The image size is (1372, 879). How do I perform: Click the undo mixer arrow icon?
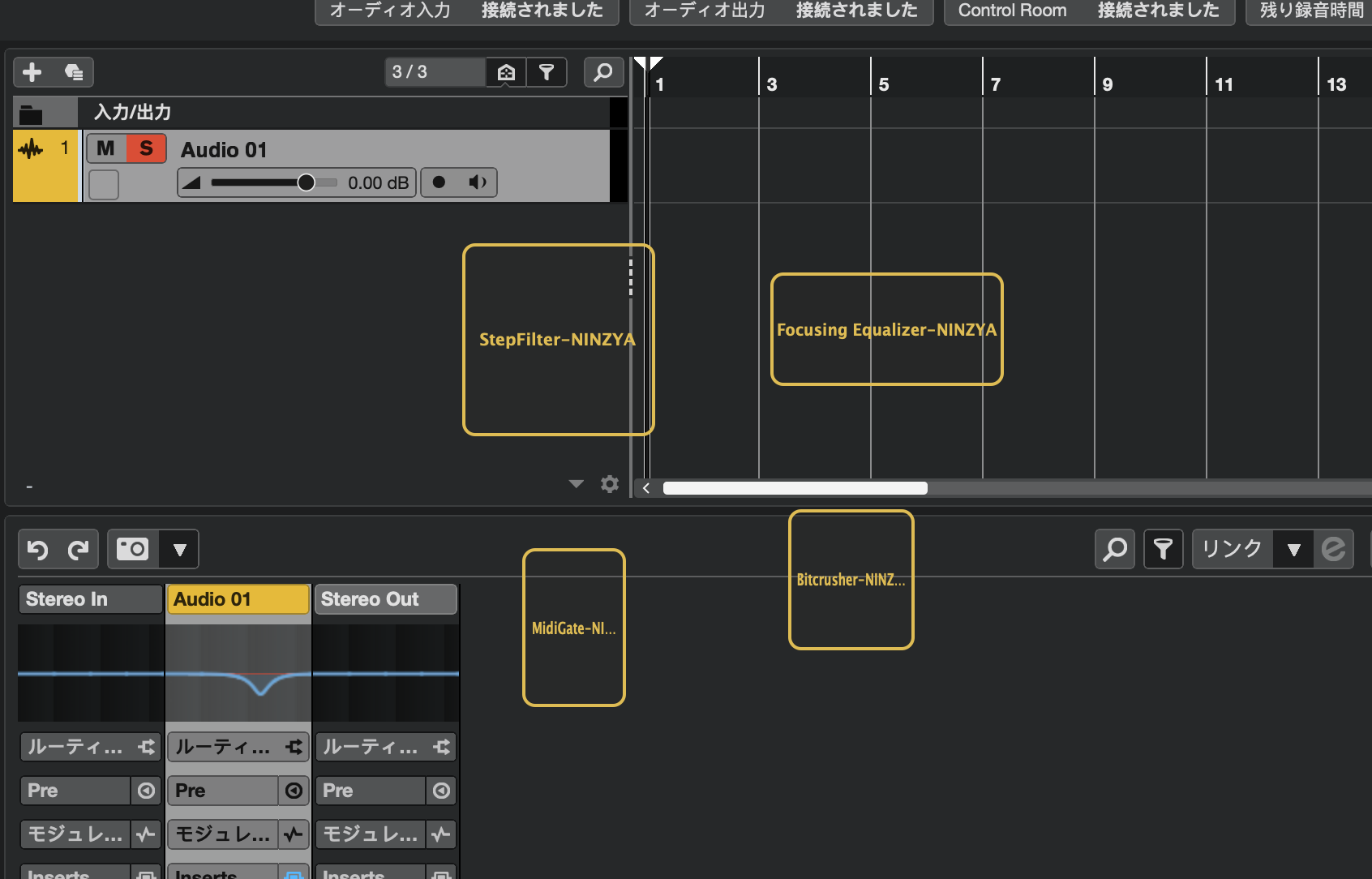tap(37, 550)
